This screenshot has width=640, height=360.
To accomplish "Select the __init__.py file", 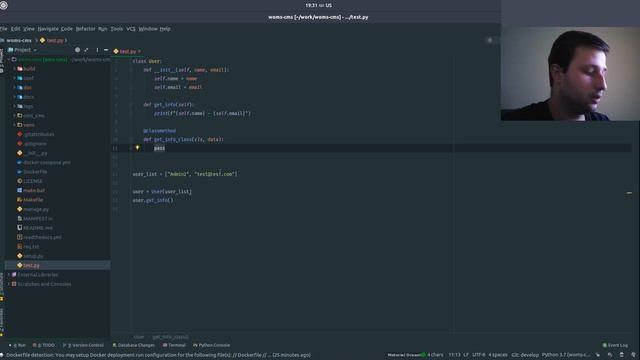I will (35, 153).
